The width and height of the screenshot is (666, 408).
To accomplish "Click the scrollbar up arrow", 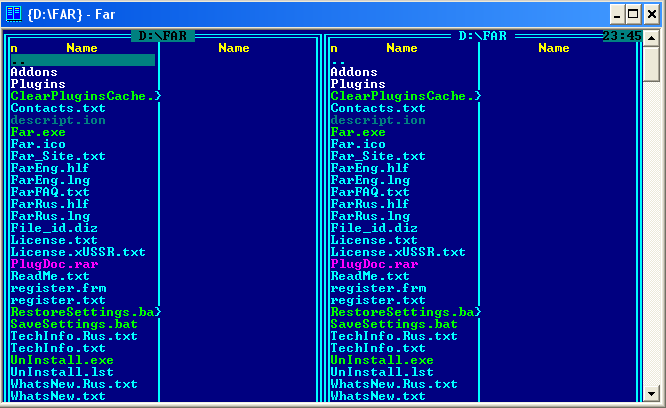I will pyautogui.click(x=651, y=38).
